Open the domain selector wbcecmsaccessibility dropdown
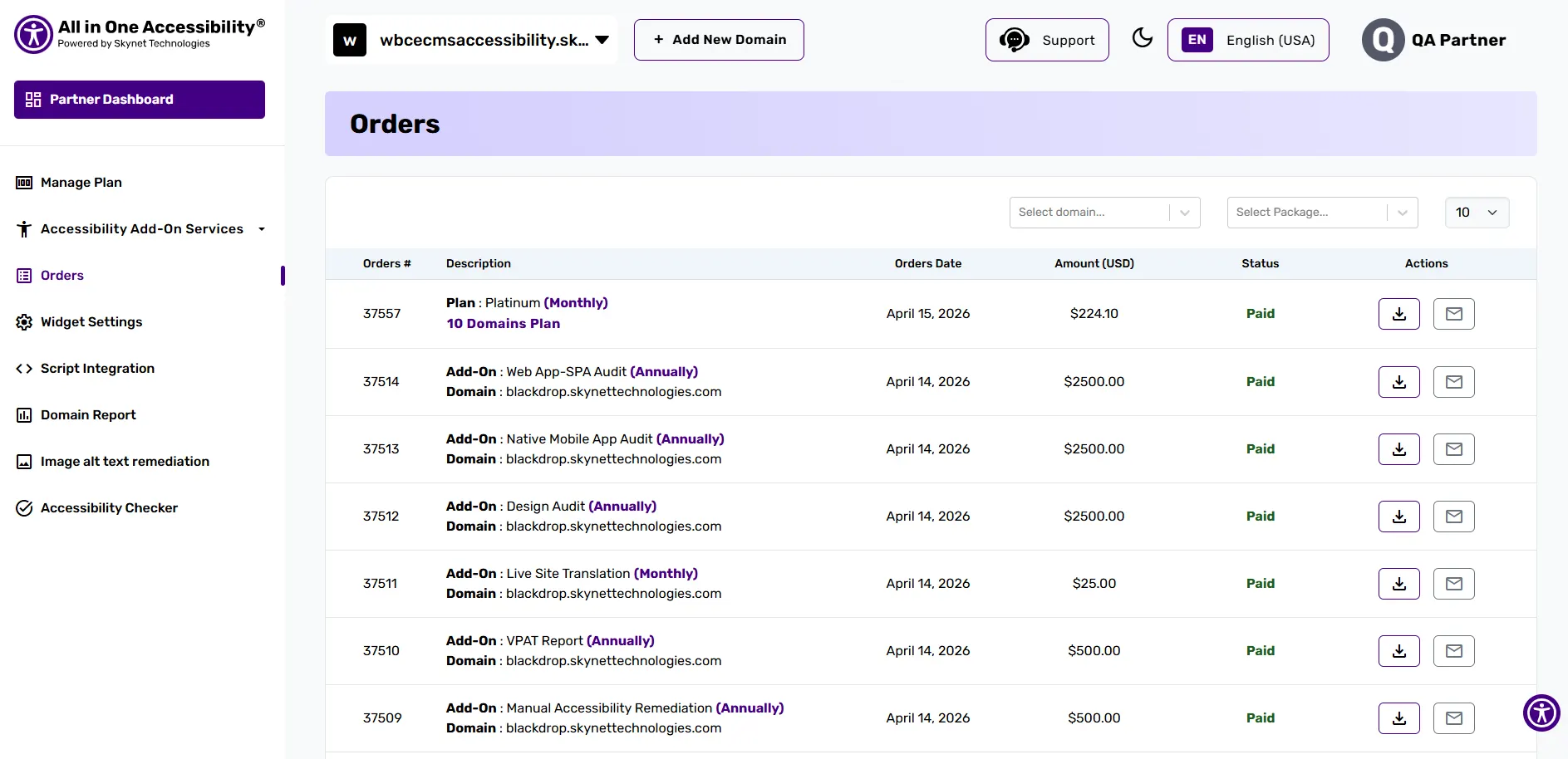 [x=471, y=40]
